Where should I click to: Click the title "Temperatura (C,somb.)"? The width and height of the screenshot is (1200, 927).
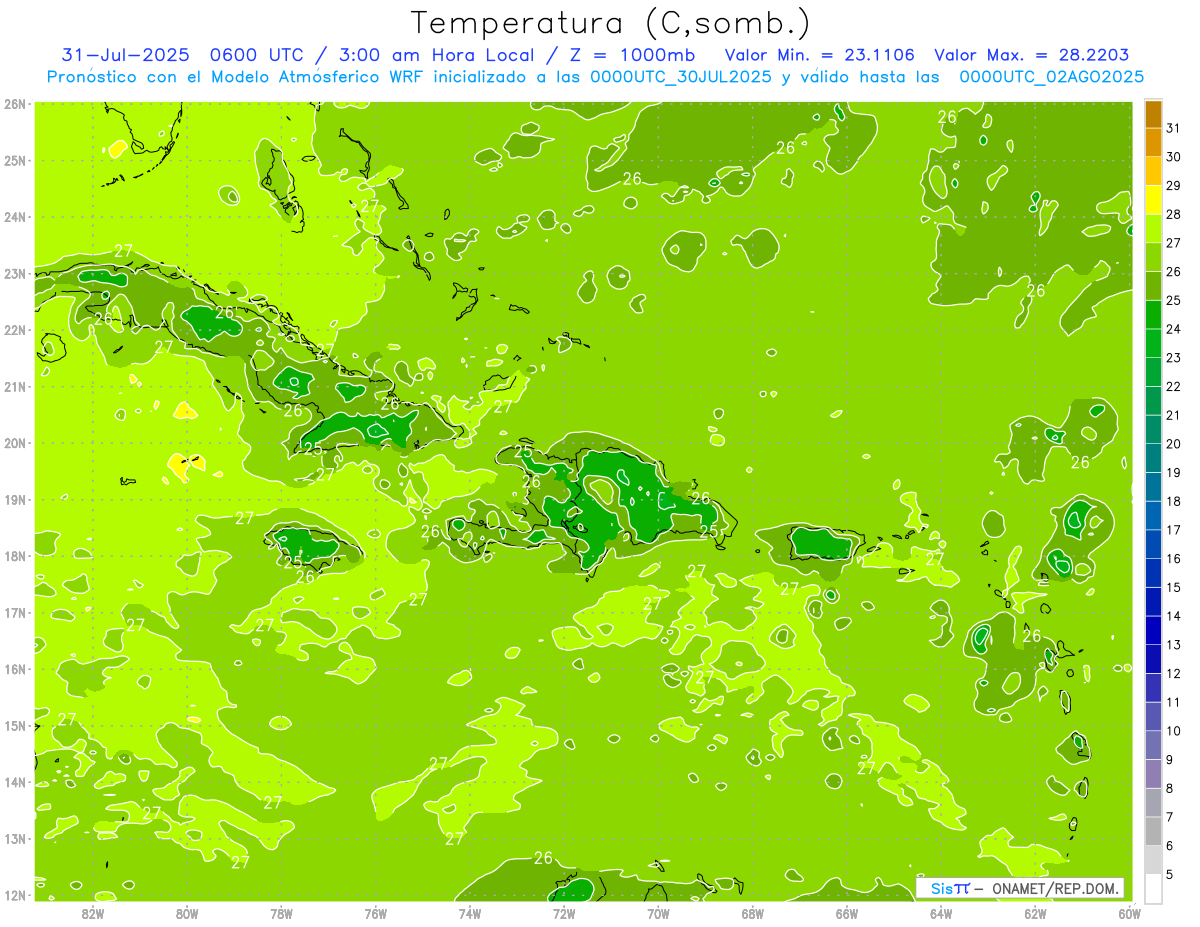pyautogui.click(x=611, y=23)
